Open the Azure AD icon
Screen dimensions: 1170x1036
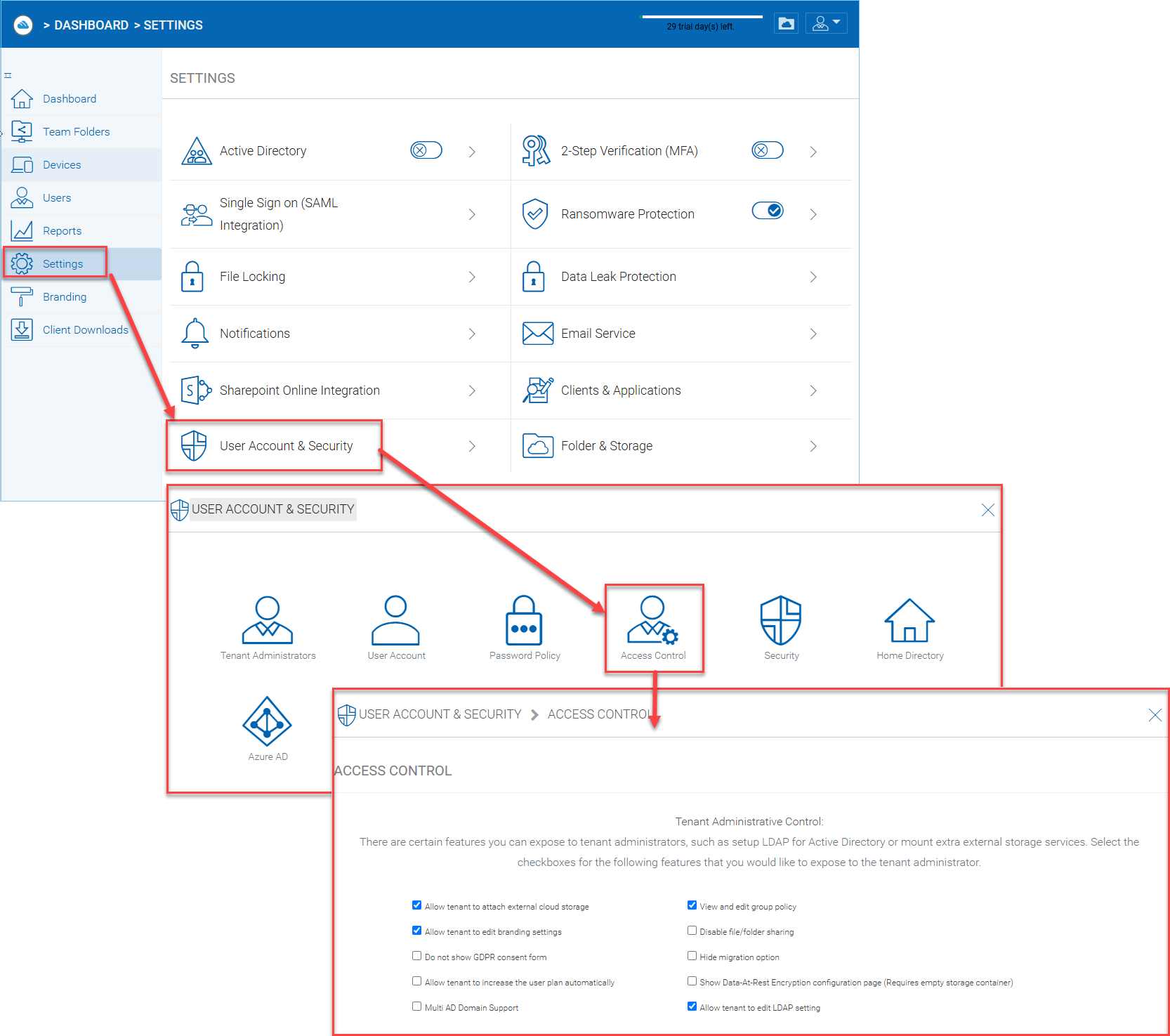click(x=267, y=721)
